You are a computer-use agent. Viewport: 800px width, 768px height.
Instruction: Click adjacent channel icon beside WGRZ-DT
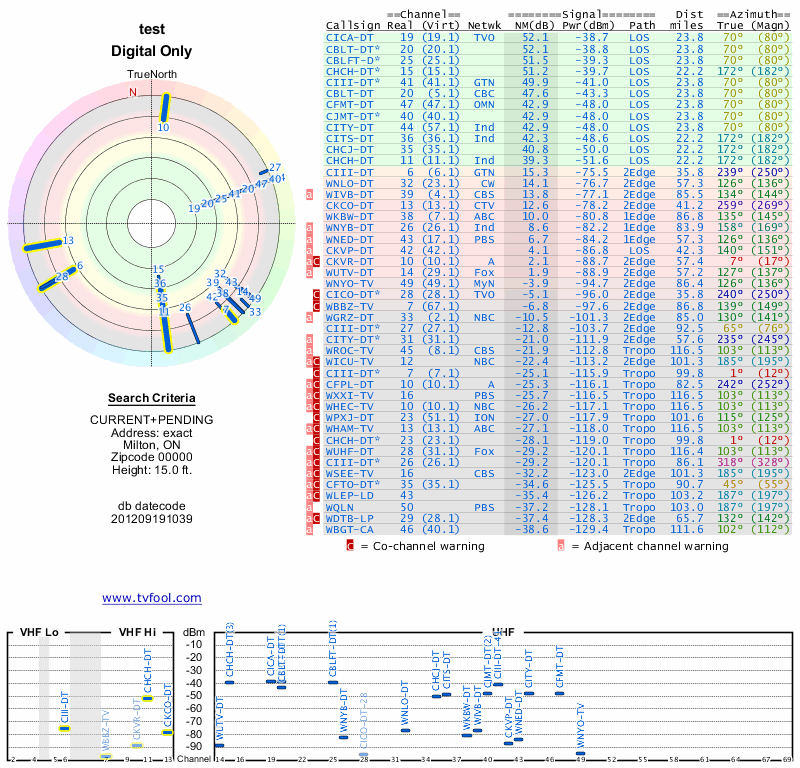[310, 318]
